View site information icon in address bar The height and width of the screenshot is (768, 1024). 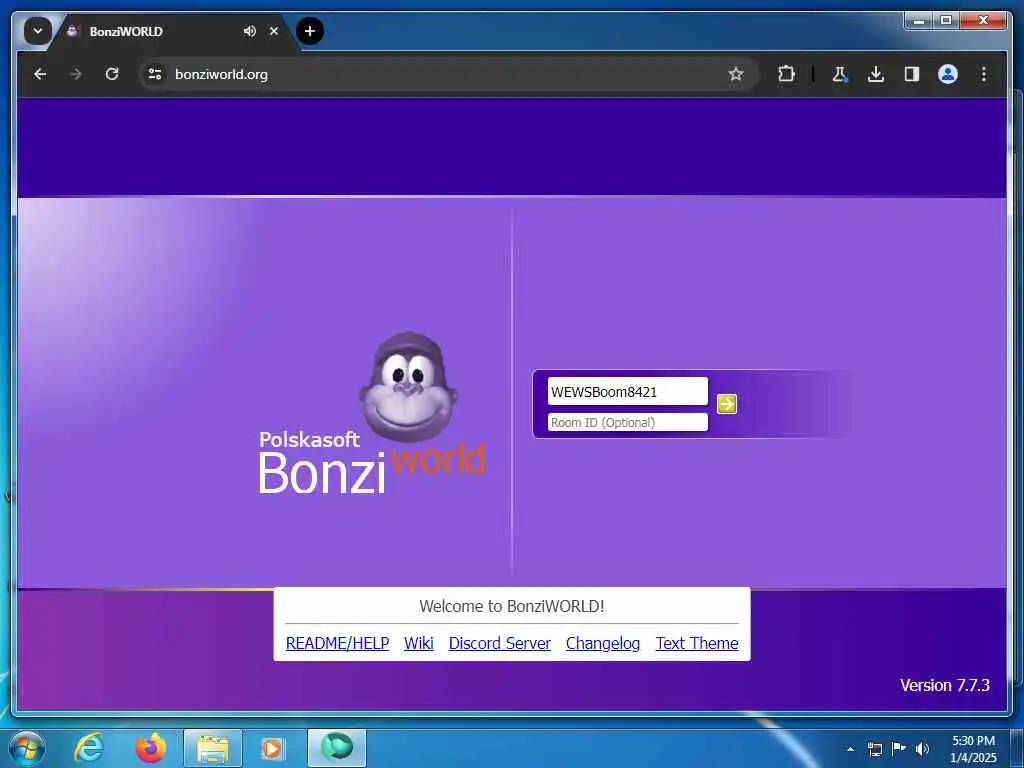(x=155, y=74)
